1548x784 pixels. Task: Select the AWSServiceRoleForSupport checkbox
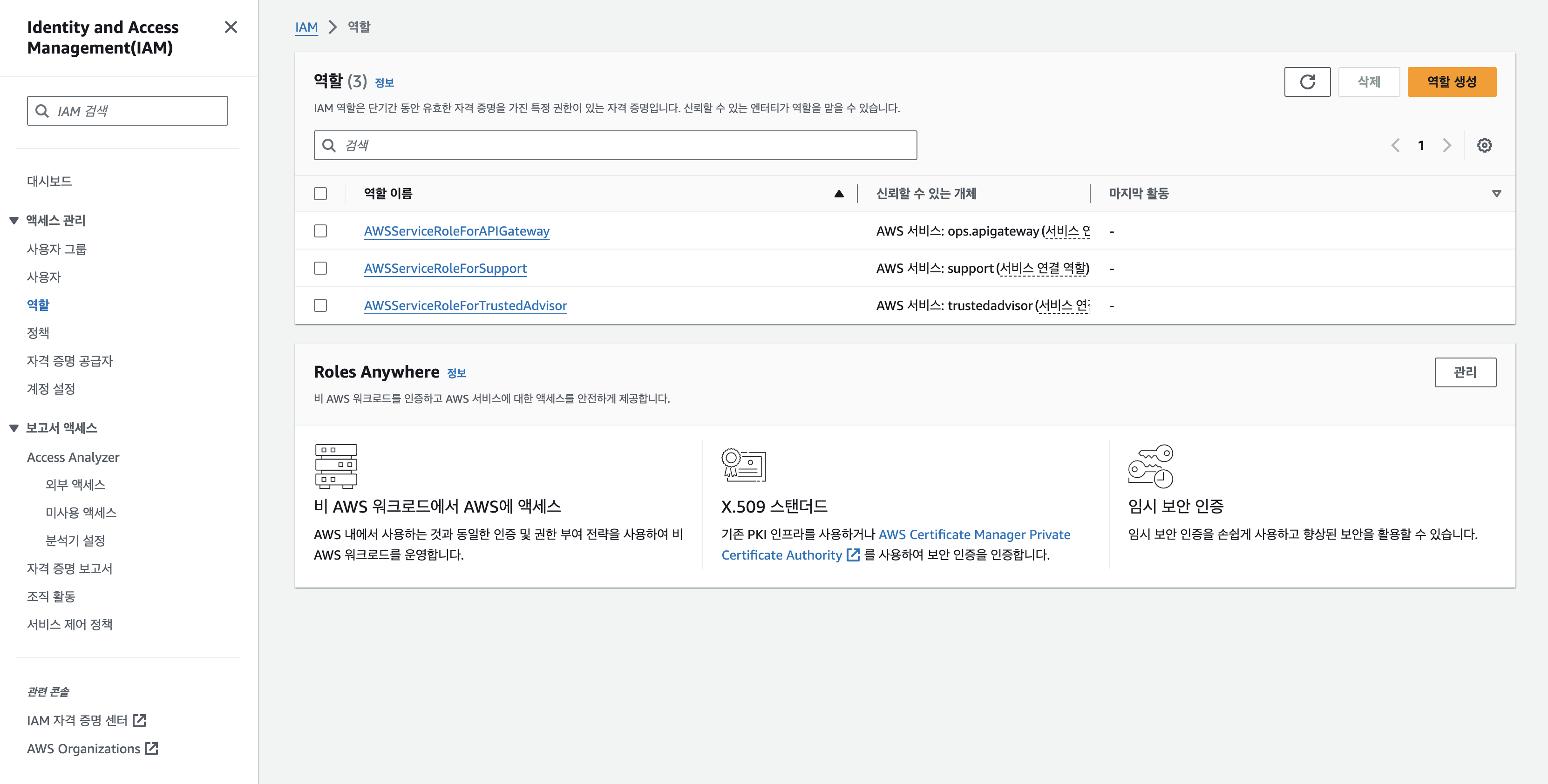[320, 268]
